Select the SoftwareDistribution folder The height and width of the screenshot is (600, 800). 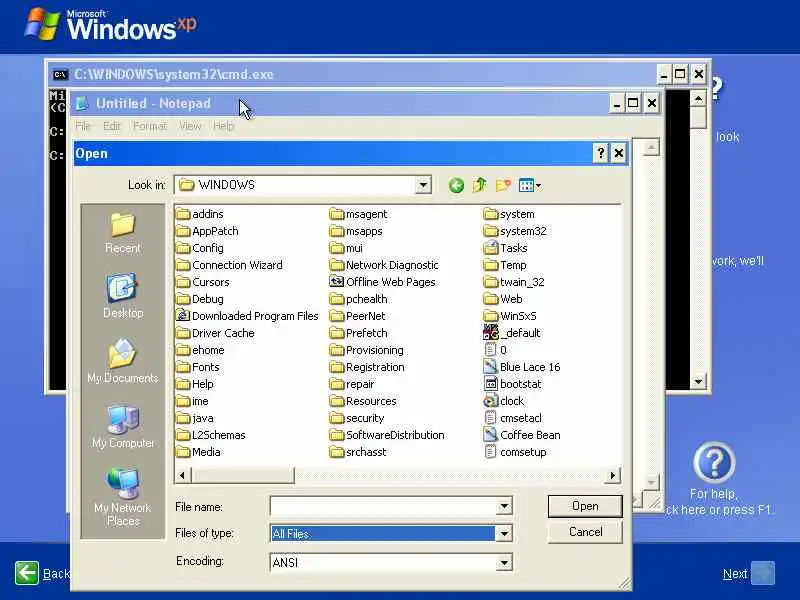(387, 435)
